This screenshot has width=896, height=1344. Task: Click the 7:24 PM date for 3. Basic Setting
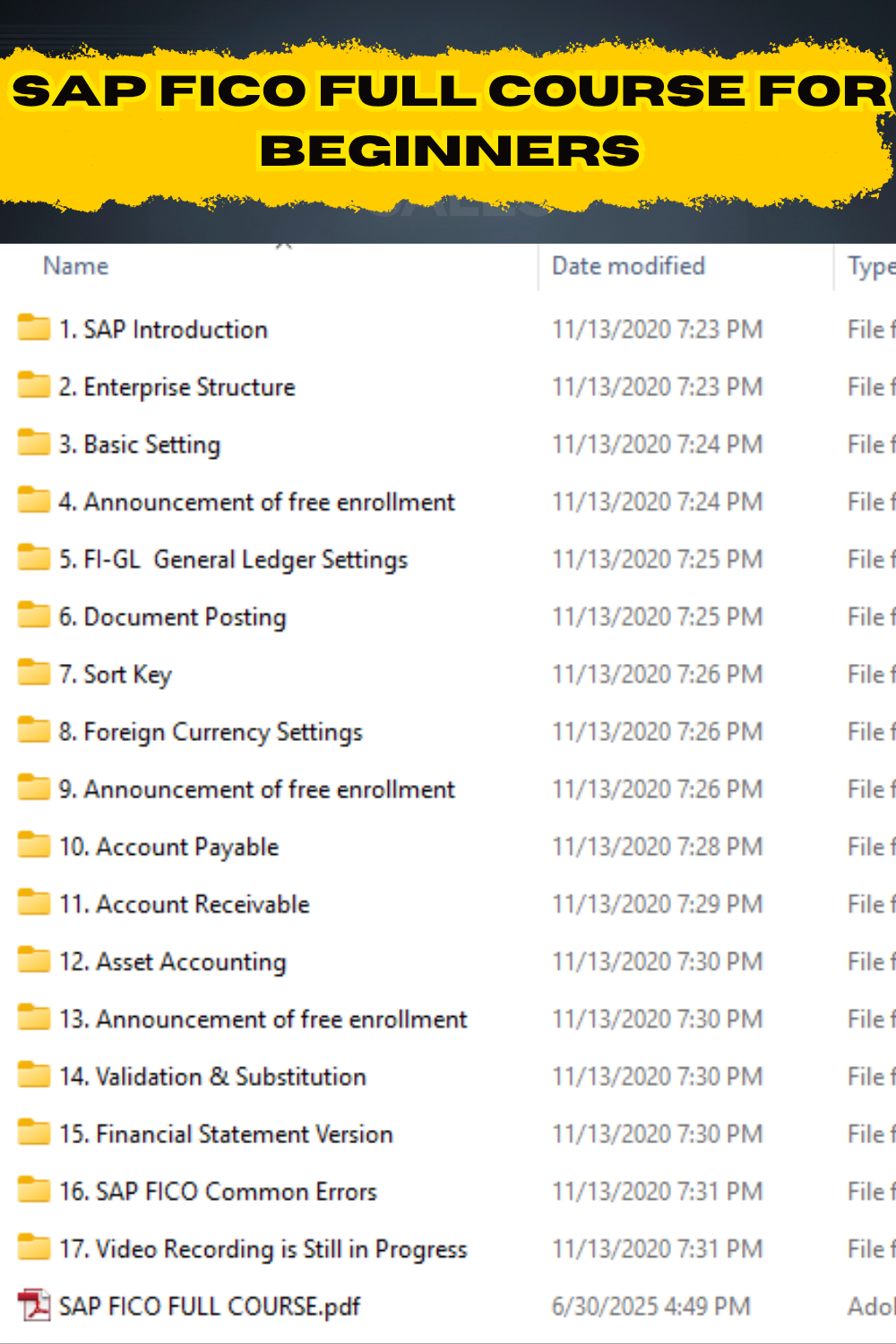pos(658,444)
